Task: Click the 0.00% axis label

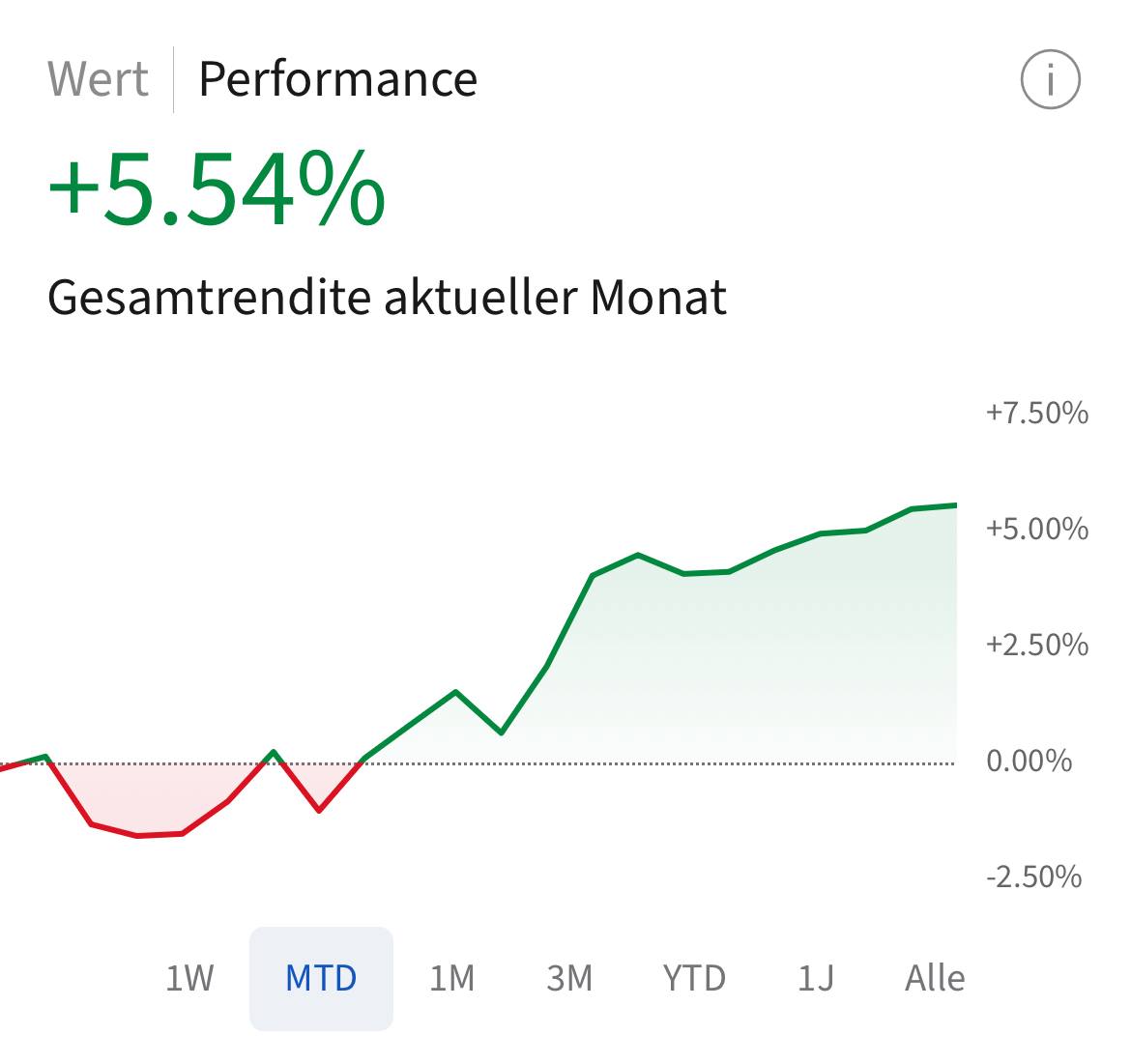Action: tap(1029, 762)
